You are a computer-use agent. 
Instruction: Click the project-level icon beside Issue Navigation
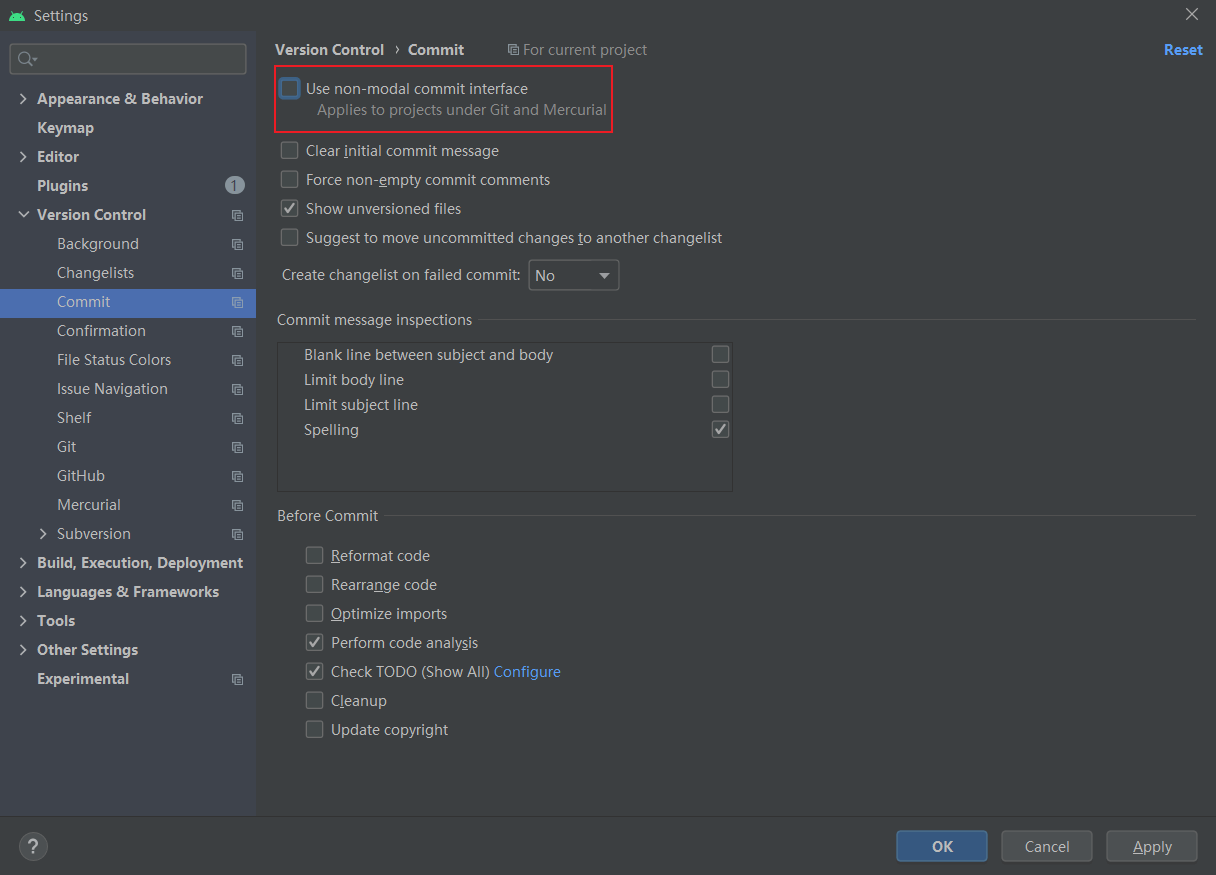tap(237, 389)
